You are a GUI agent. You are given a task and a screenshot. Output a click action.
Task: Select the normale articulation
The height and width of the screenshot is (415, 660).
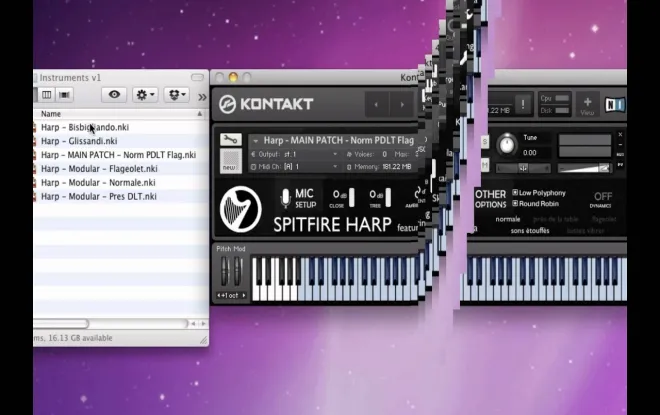pos(508,219)
